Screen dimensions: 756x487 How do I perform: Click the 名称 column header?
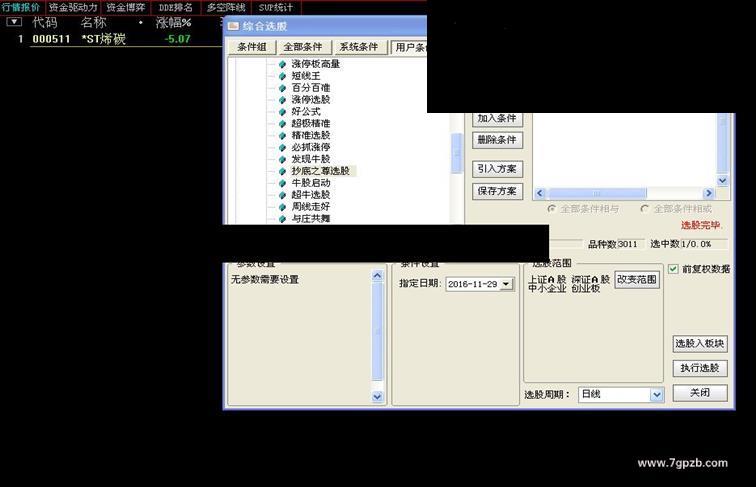[x=94, y=22]
